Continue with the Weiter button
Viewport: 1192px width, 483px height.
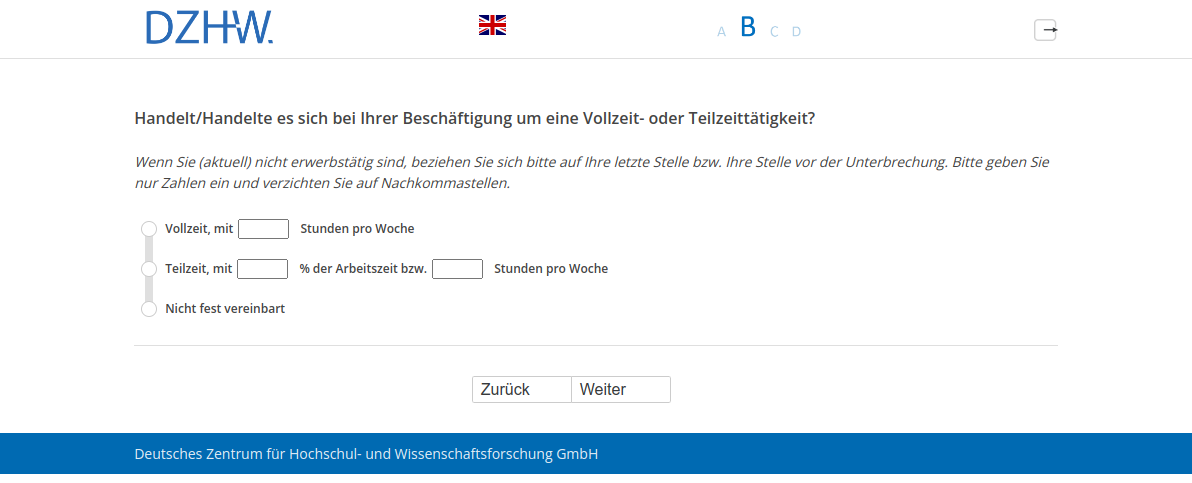[620, 389]
